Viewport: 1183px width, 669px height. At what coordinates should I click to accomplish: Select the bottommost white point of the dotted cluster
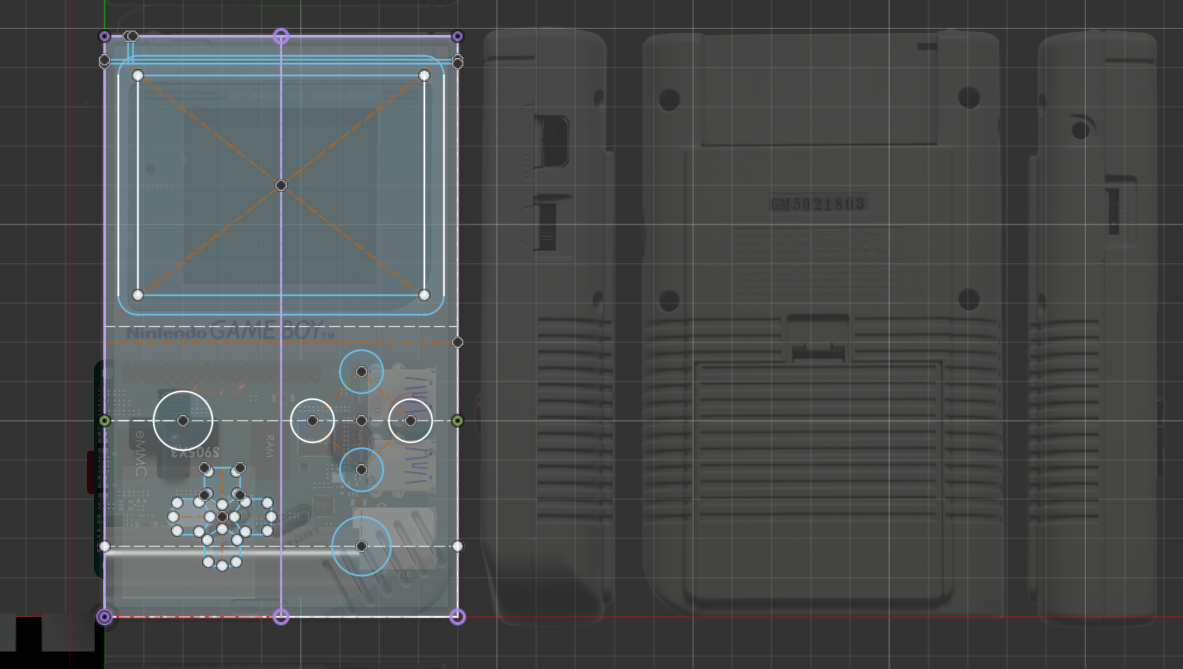point(222,566)
